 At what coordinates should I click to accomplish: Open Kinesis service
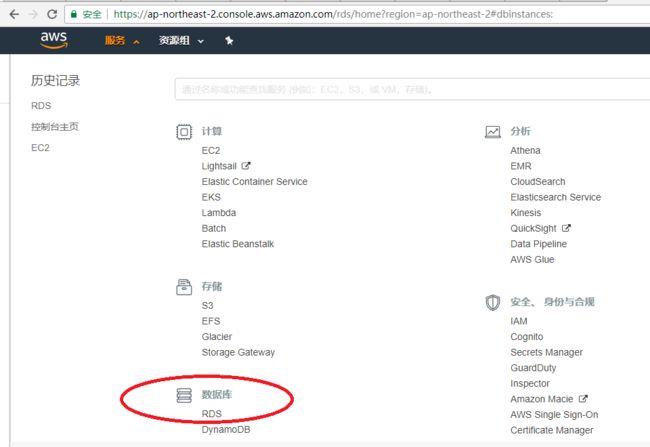tap(526, 213)
